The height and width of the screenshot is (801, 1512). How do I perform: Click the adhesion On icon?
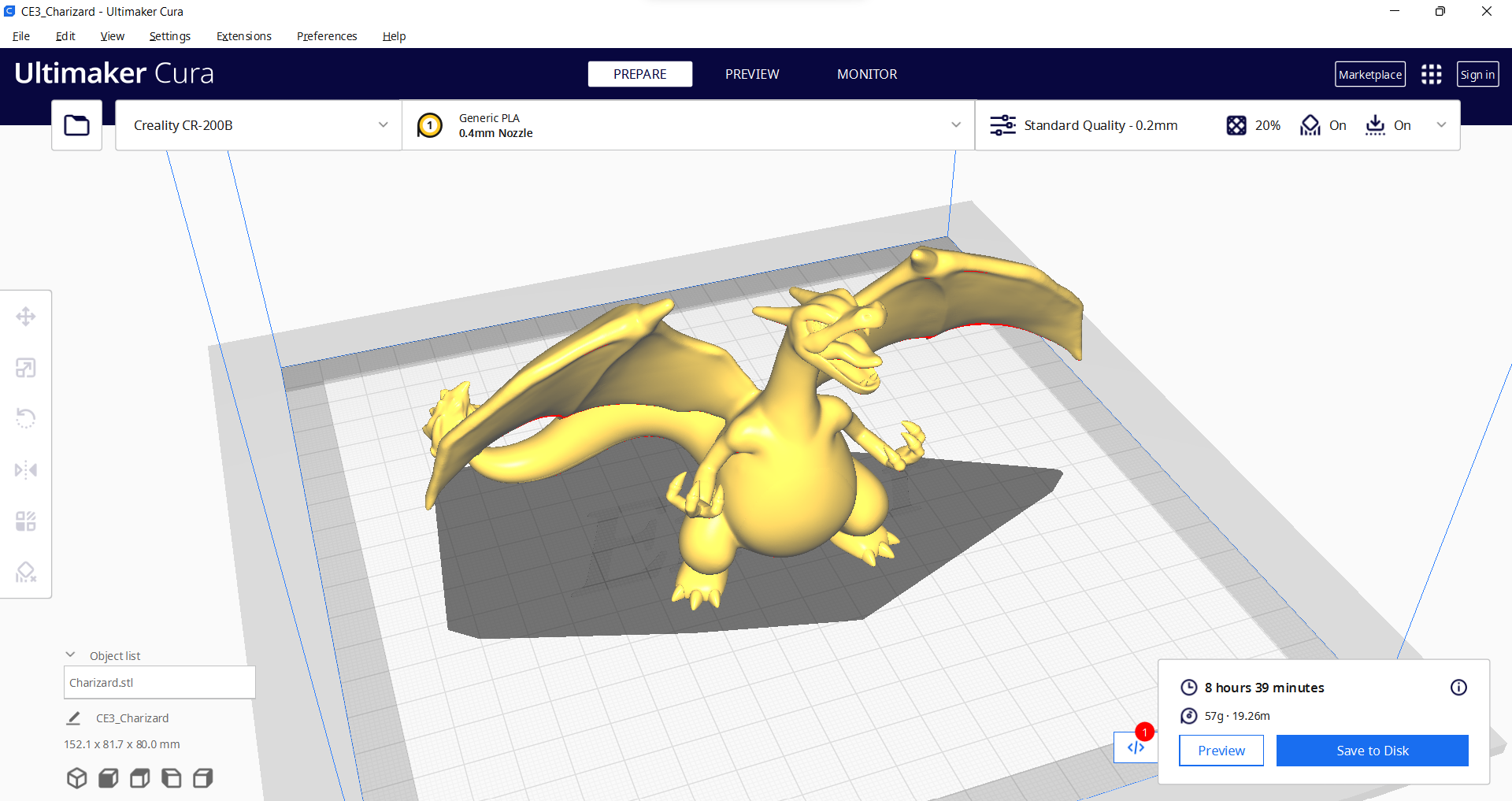point(1375,125)
